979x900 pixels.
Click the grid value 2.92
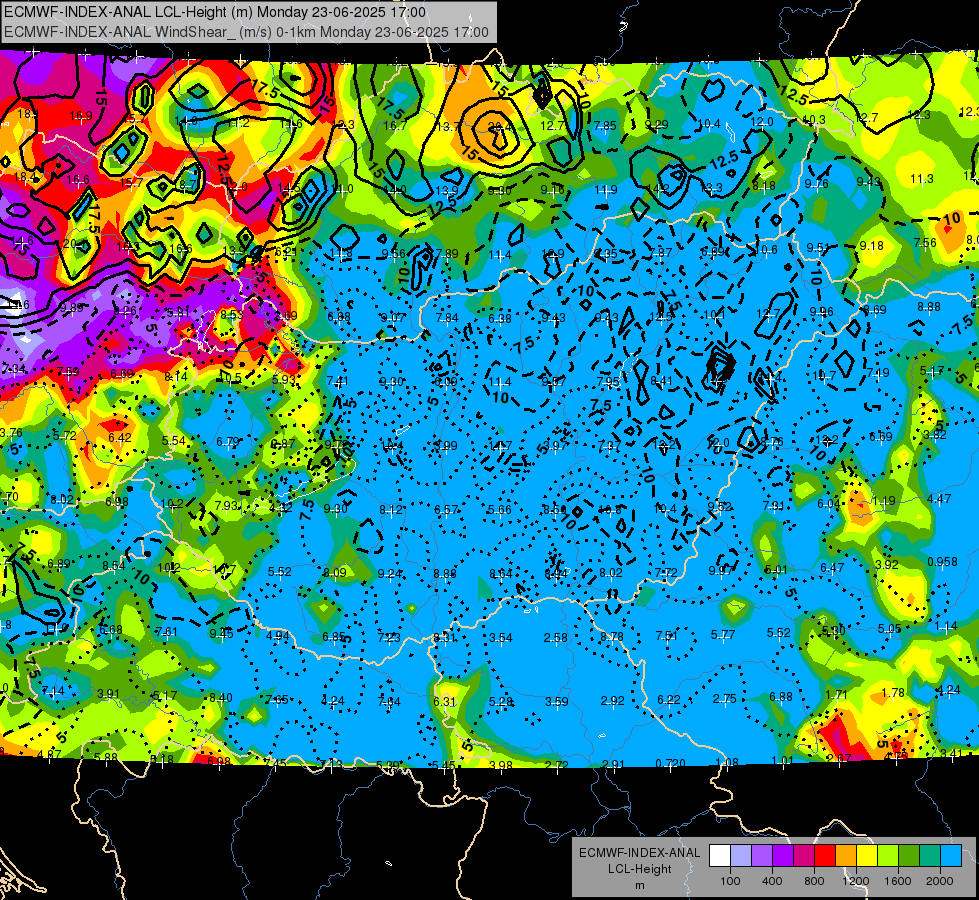click(612, 701)
